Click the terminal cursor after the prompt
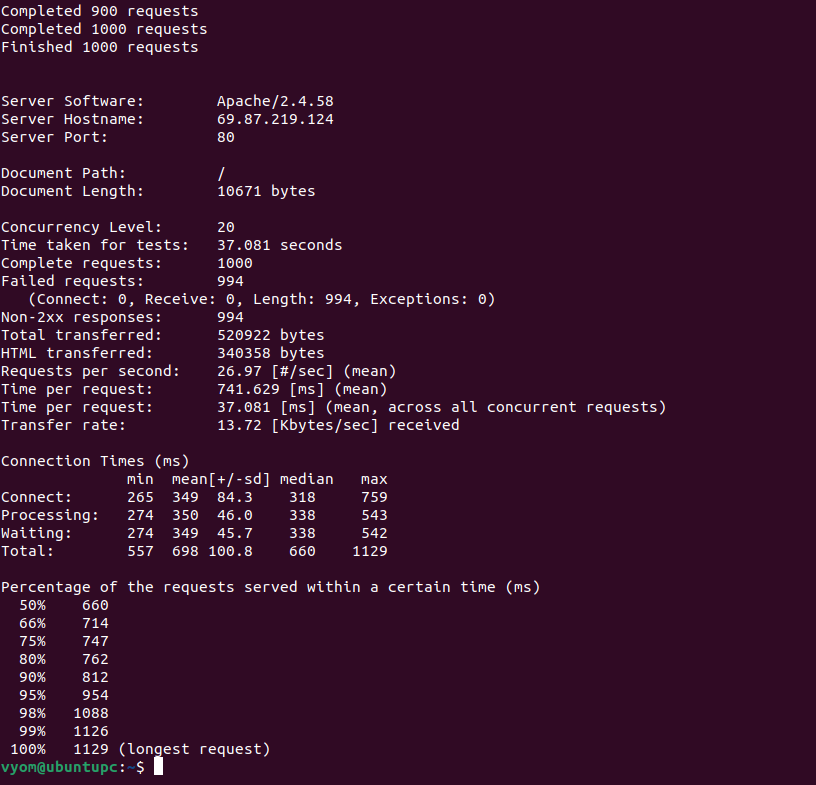The height and width of the screenshot is (785, 816). (x=158, y=767)
